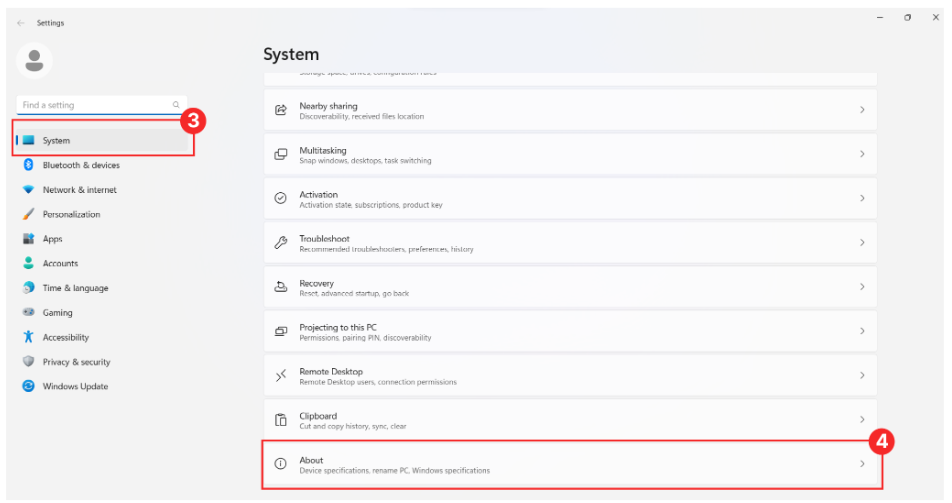Click the Personalization brush icon
The image size is (952, 503).
(x=29, y=214)
